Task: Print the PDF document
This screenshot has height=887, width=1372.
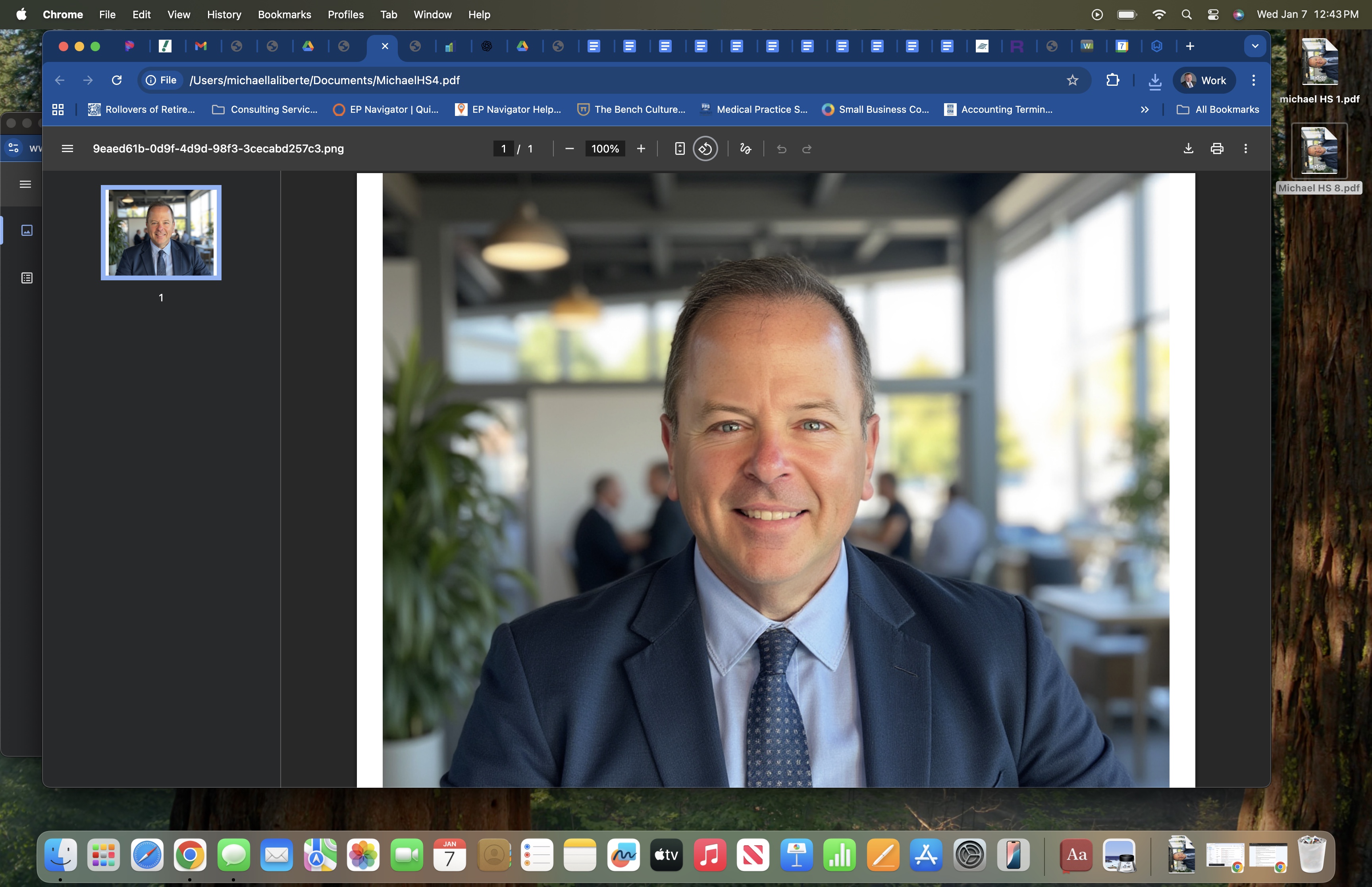Action: pyautogui.click(x=1216, y=148)
